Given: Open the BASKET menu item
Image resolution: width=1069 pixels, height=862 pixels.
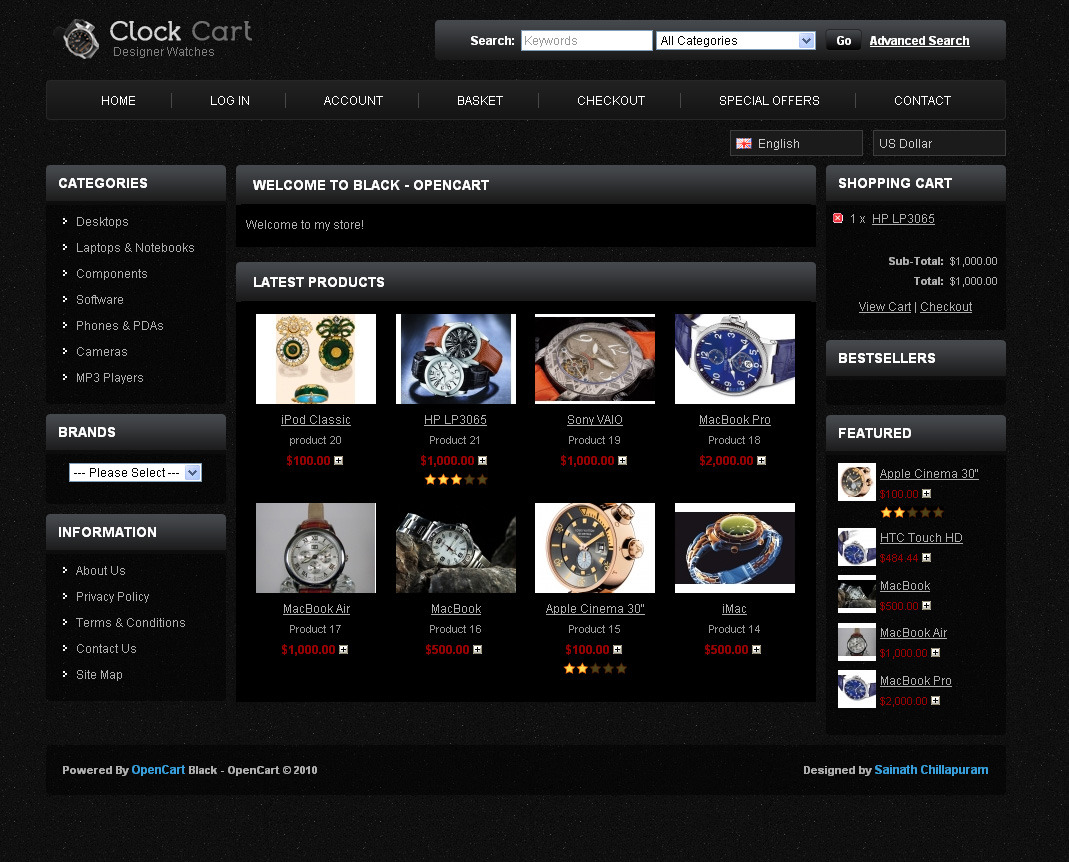Looking at the screenshot, I should [480, 101].
